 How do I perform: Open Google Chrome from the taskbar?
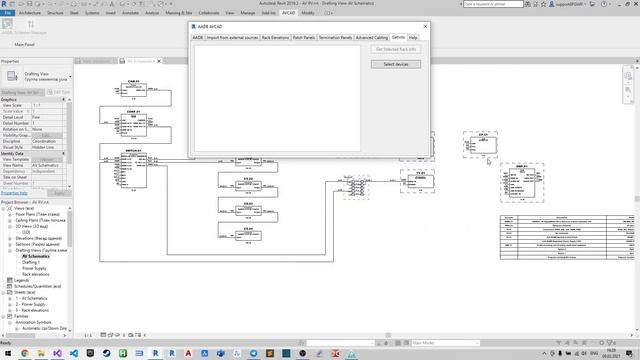point(24,353)
